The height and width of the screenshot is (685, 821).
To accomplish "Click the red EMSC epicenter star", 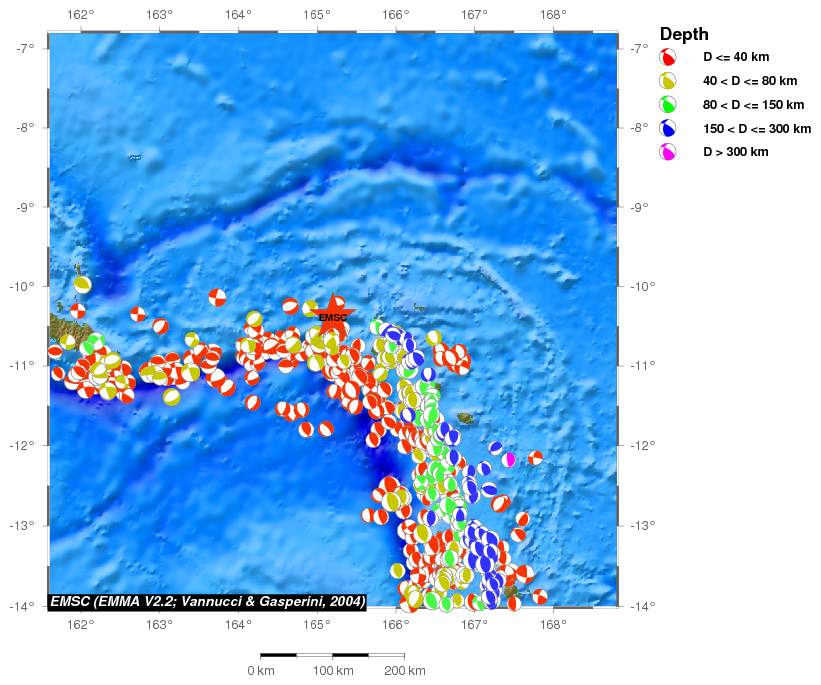I will (x=333, y=317).
